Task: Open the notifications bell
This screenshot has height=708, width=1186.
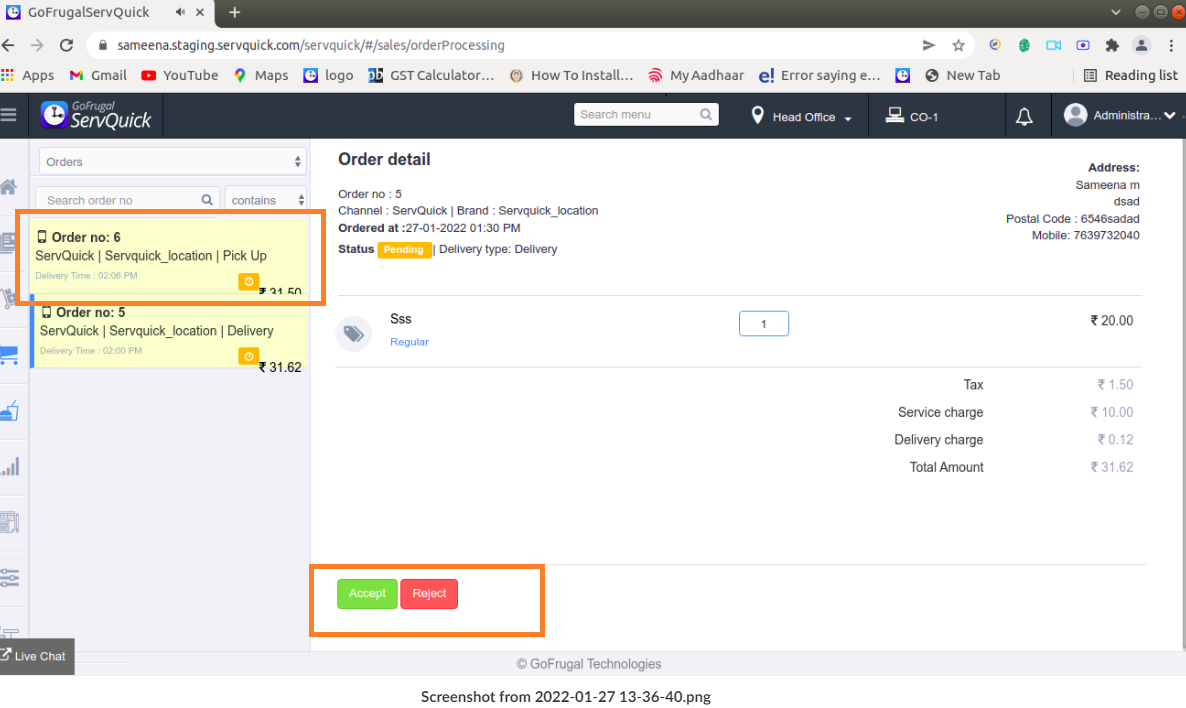Action: pyautogui.click(x=1024, y=116)
